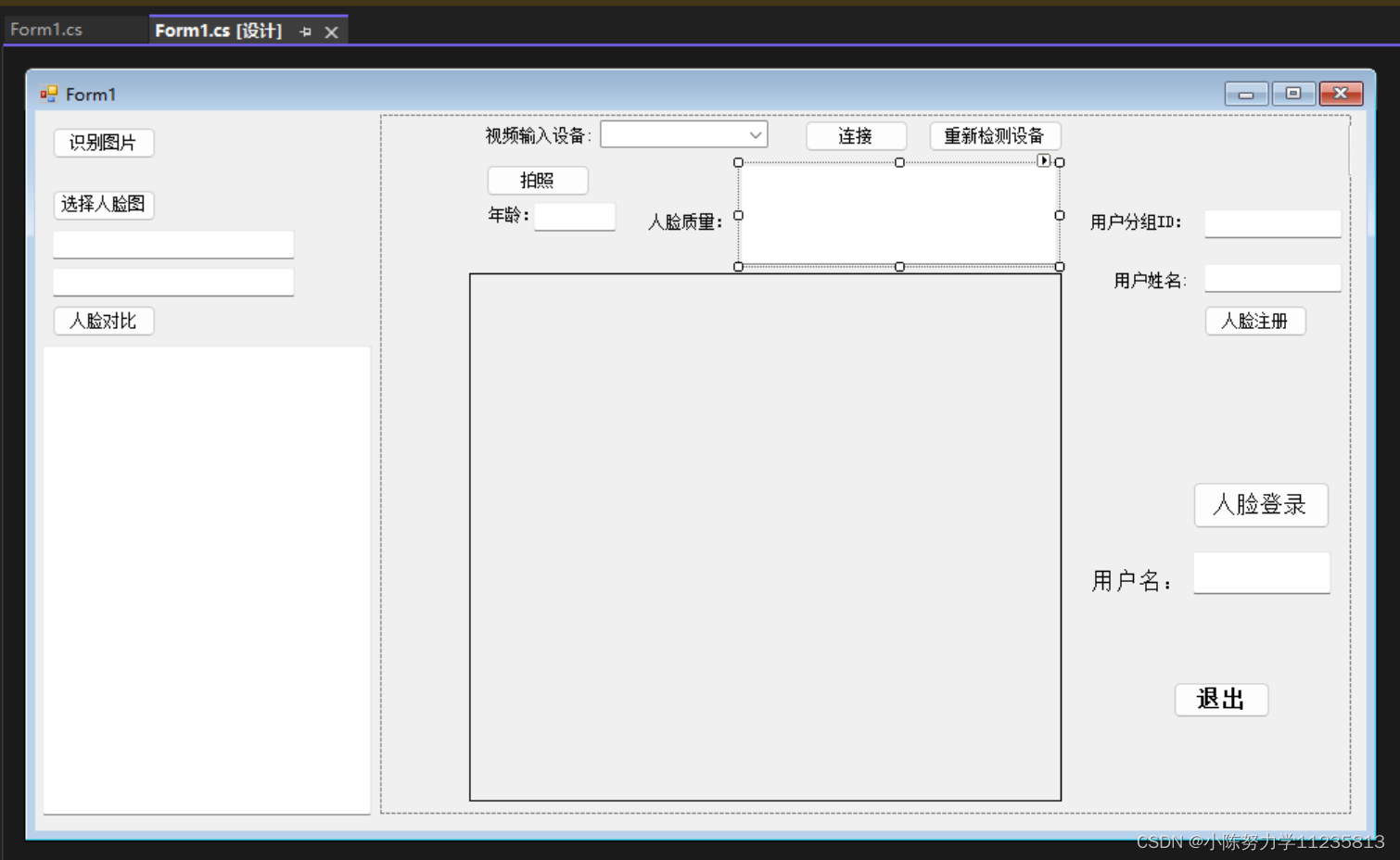Select the first textbox under 选择人脸图
The image size is (1400, 860).
[x=173, y=245]
